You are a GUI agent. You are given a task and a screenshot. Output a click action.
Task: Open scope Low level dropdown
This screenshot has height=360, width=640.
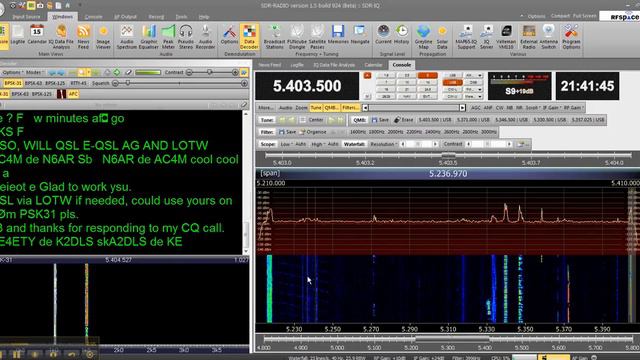tap(286, 144)
